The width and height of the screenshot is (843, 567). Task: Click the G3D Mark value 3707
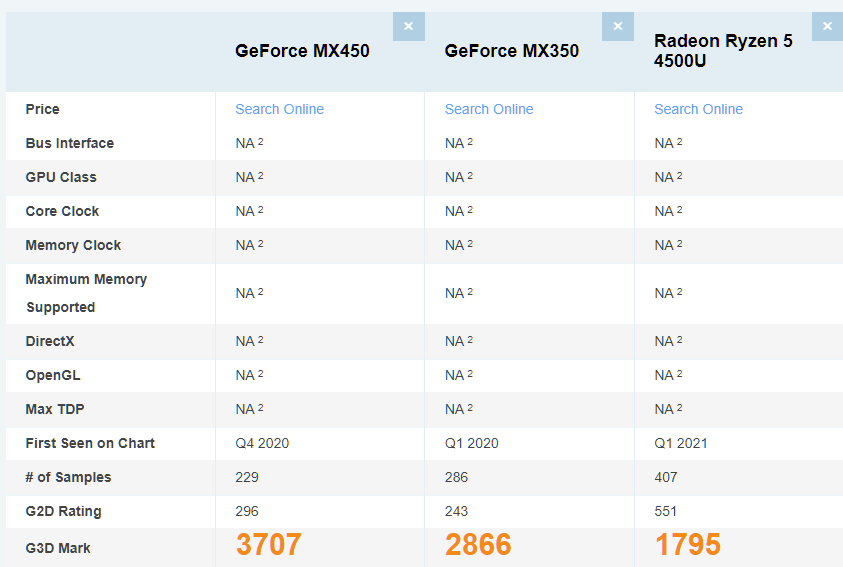269,544
